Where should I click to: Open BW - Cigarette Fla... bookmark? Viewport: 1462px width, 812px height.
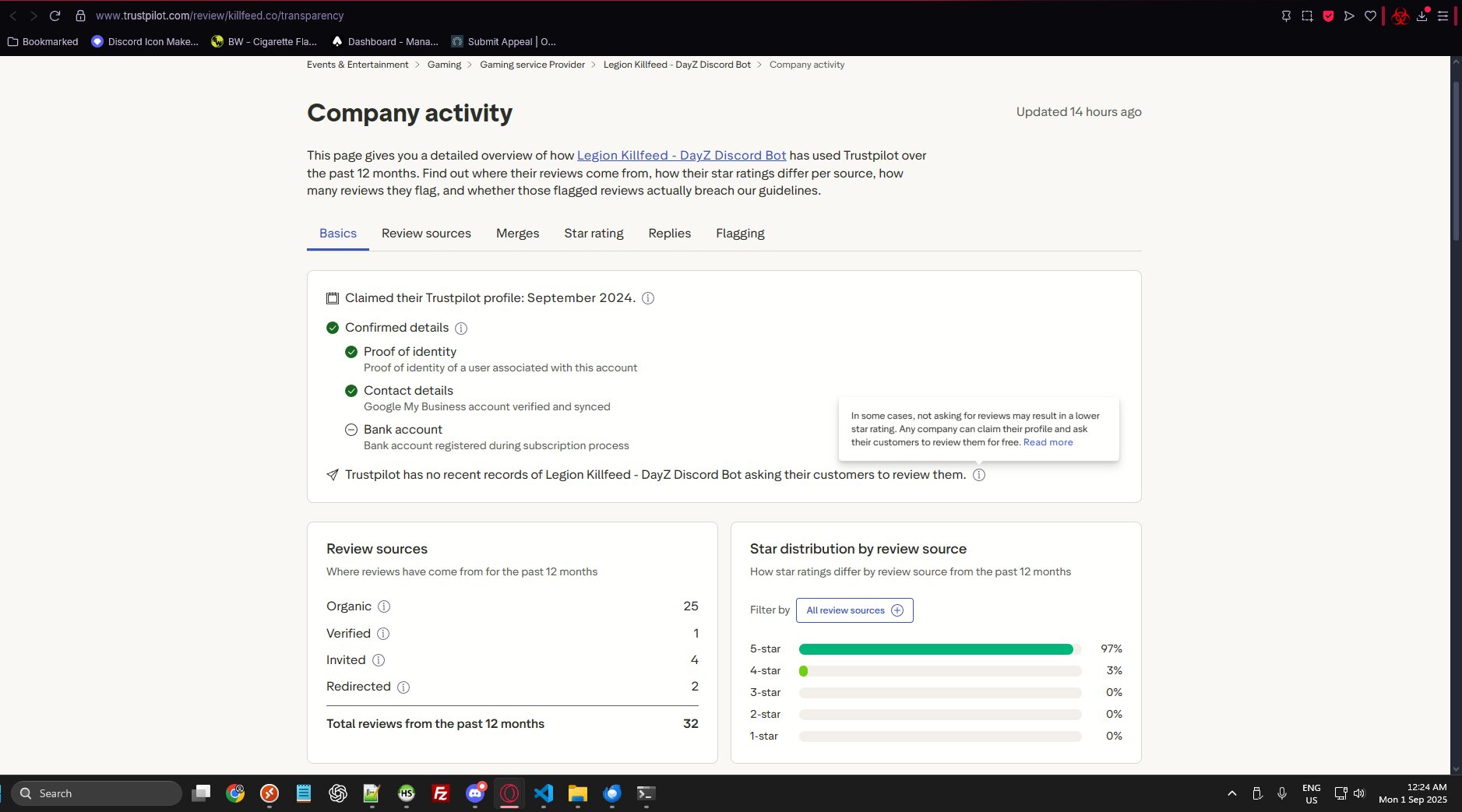(x=264, y=42)
